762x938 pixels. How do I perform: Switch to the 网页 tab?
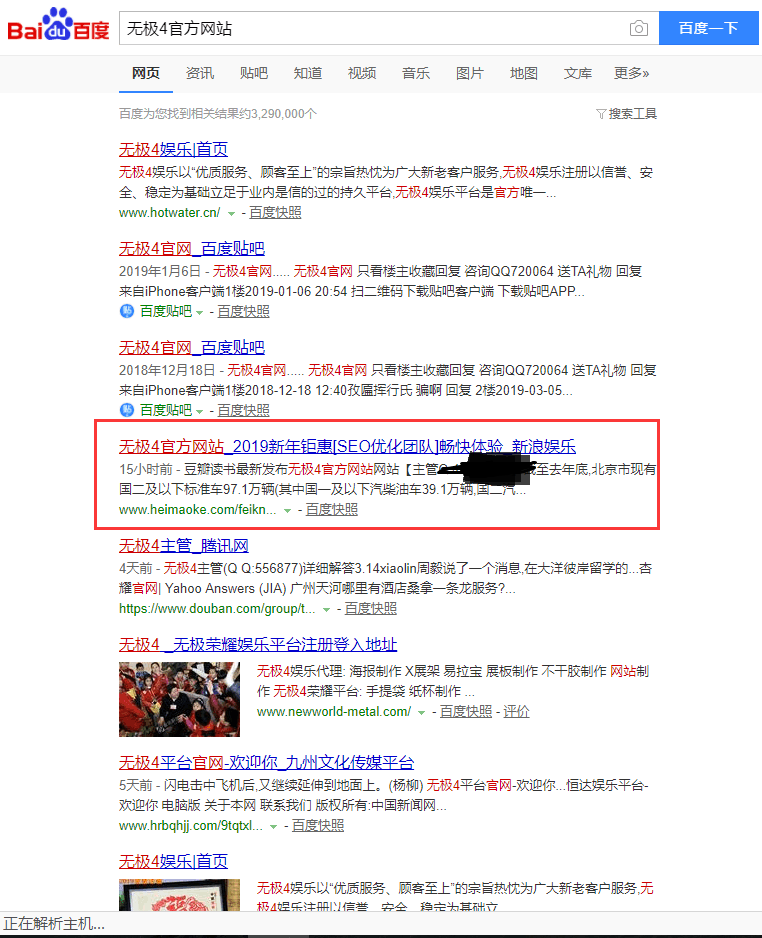(x=146, y=74)
